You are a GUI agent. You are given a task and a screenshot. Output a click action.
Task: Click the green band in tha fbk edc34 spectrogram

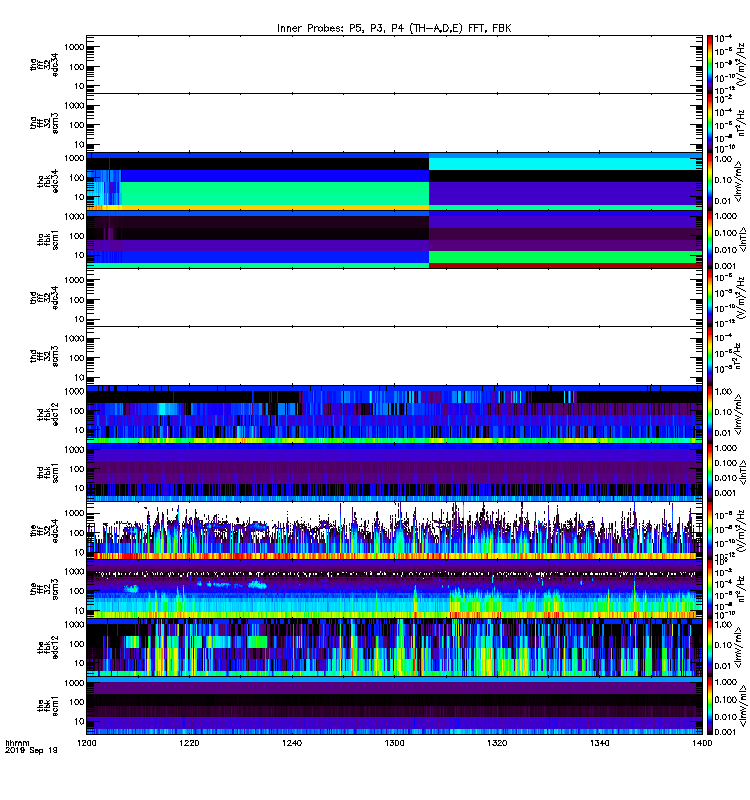point(276,193)
